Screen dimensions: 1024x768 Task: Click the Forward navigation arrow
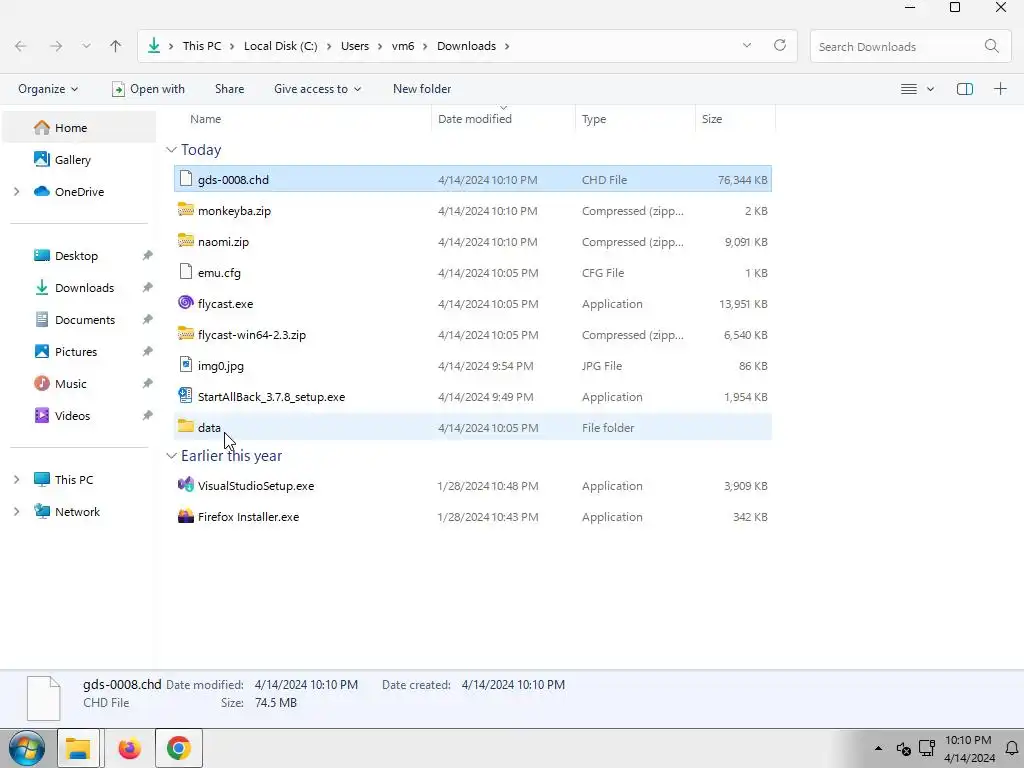(56, 46)
